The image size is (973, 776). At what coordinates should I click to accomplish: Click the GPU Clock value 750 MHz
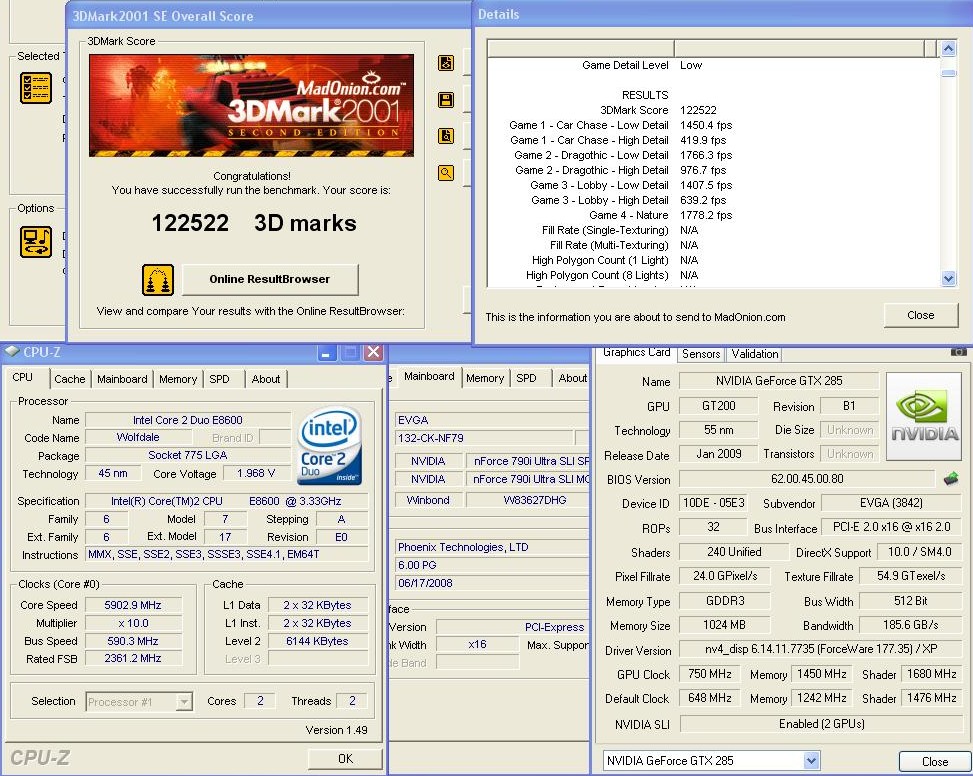point(710,674)
